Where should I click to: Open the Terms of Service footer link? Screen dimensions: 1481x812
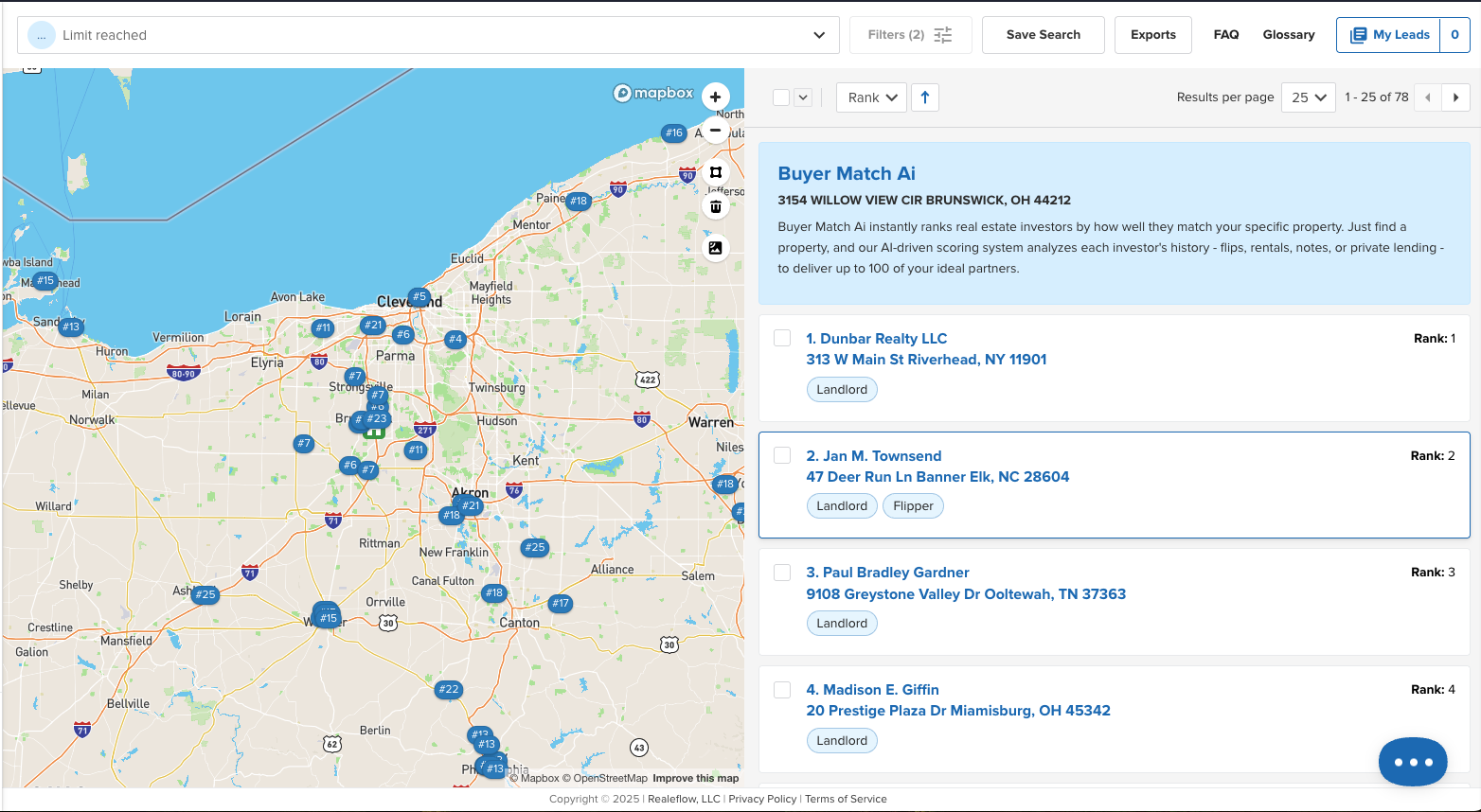(x=846, y=799)
